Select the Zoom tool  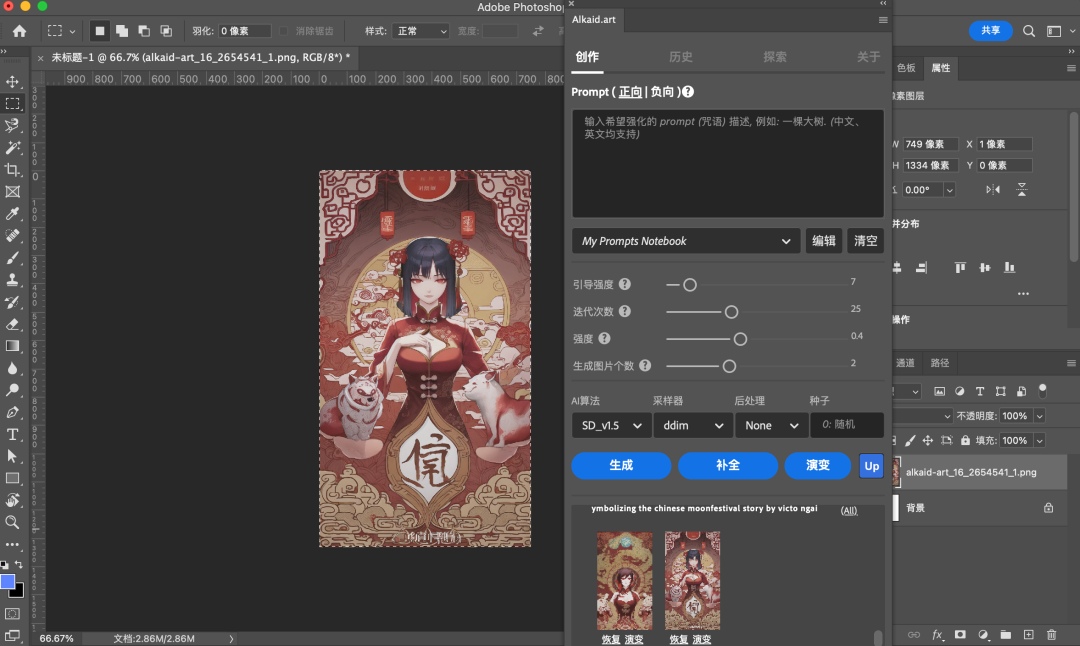pos(12,522)
